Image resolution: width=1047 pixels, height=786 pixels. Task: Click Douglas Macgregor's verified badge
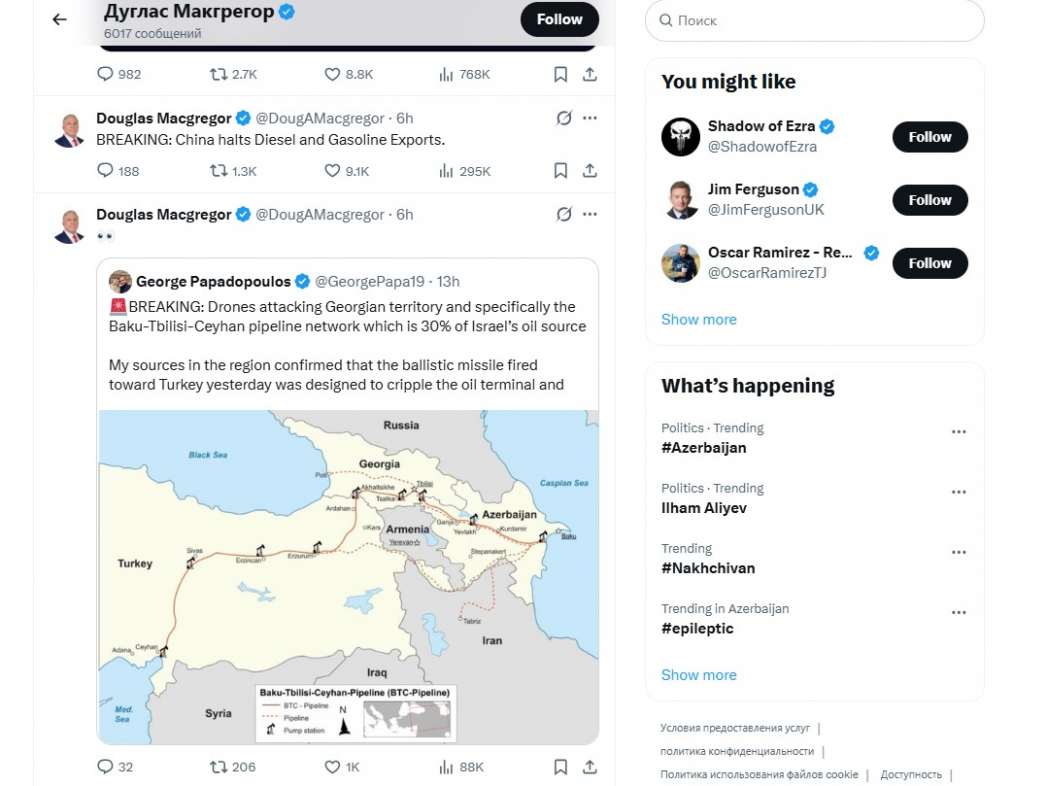coord(242,117)
